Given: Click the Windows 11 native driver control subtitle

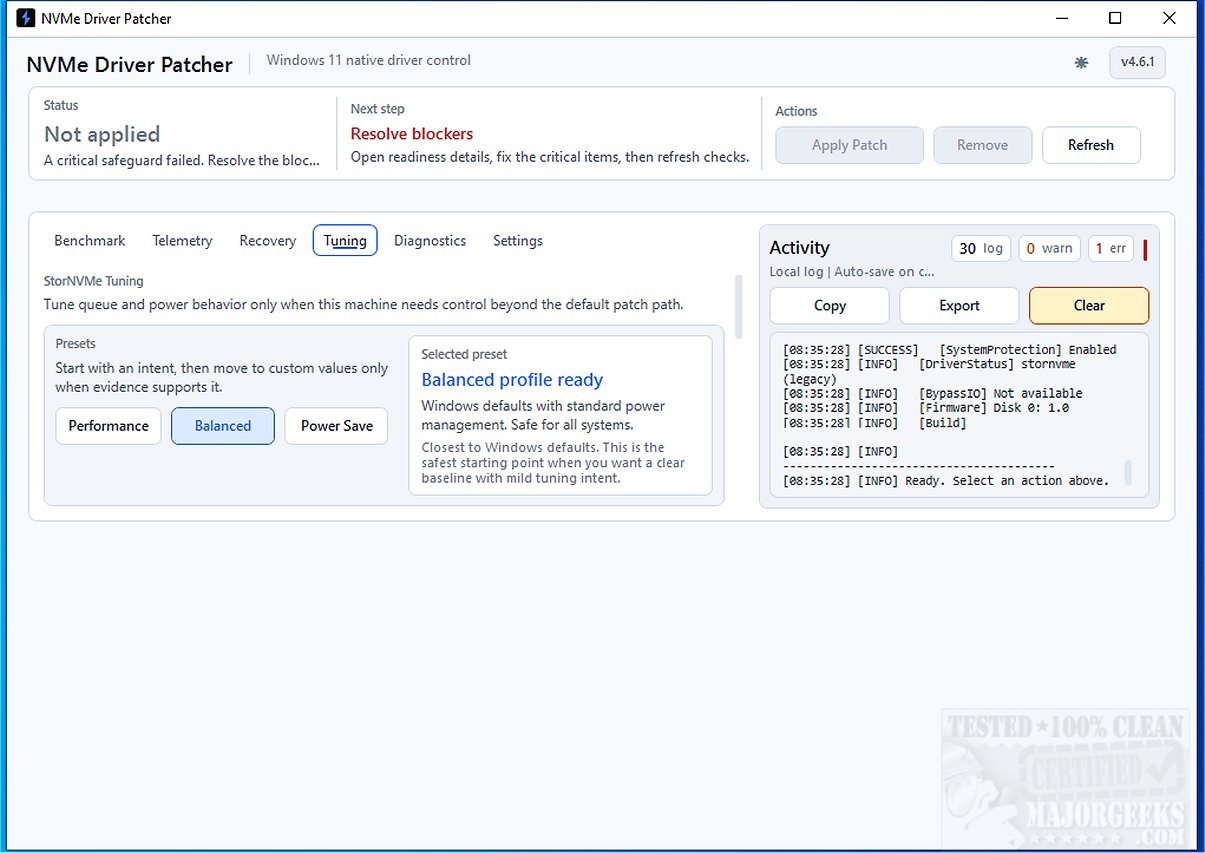Looking at the screenshot, I should [368, 60].
